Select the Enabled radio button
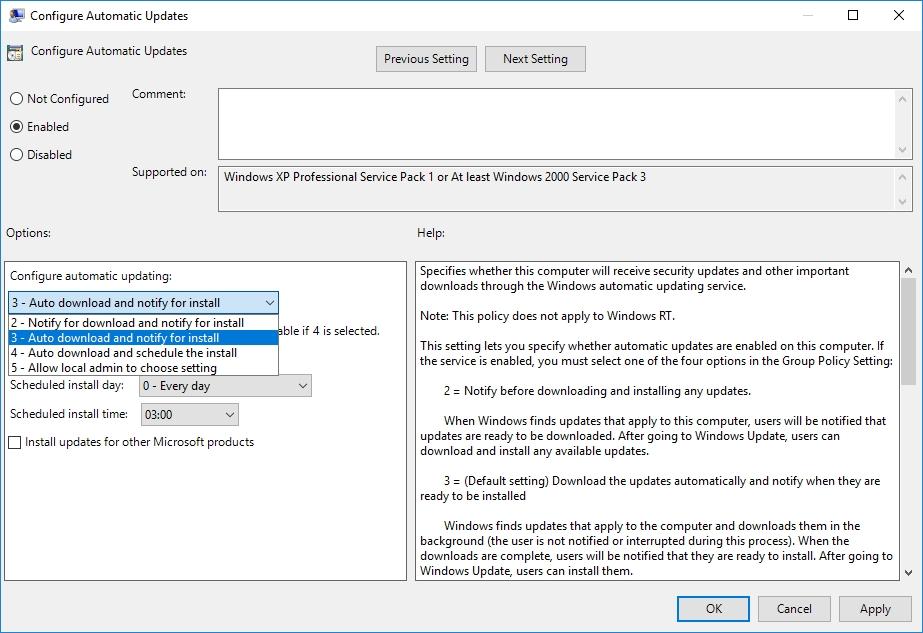This screenshot has width=923, height=633. (x=15, y=126)
